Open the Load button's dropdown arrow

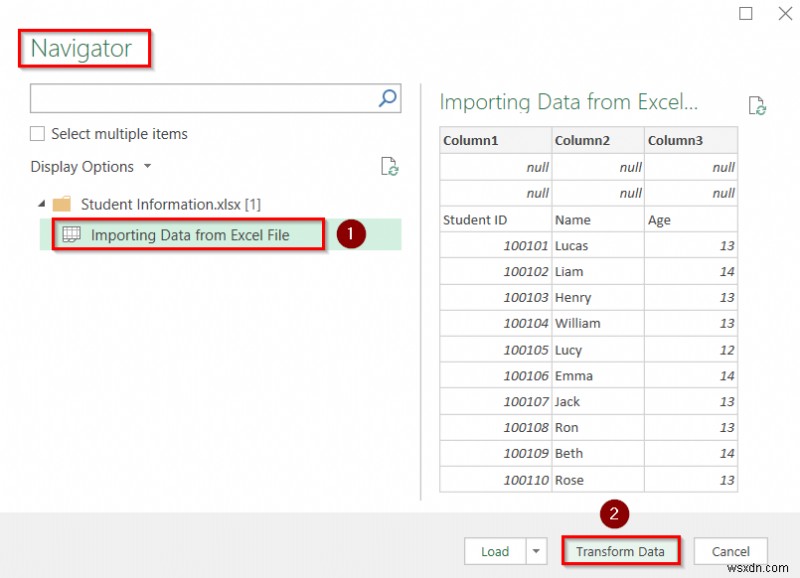click(x=537, y=551)
